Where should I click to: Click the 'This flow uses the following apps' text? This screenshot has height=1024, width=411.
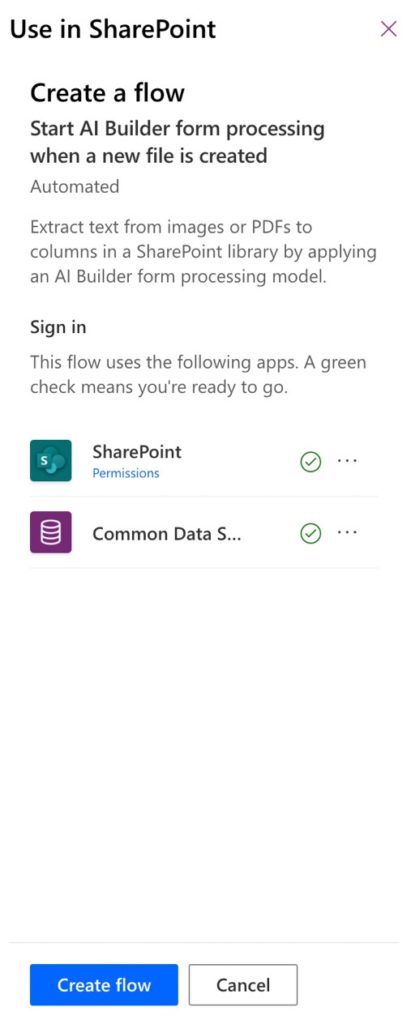[199, 374]
